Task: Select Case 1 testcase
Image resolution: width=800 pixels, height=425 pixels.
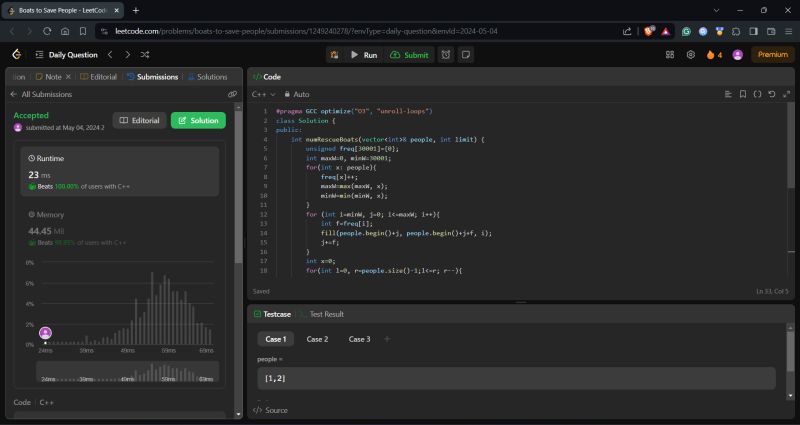Action: click(276, 339)
